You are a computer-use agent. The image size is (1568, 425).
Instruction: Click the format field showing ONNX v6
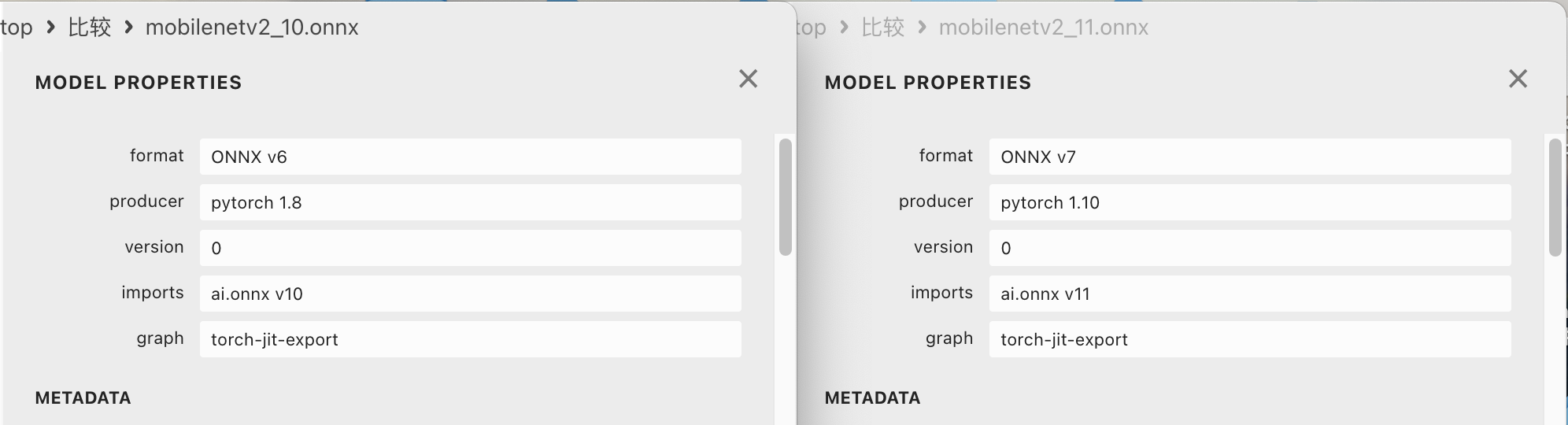[471, 157]
